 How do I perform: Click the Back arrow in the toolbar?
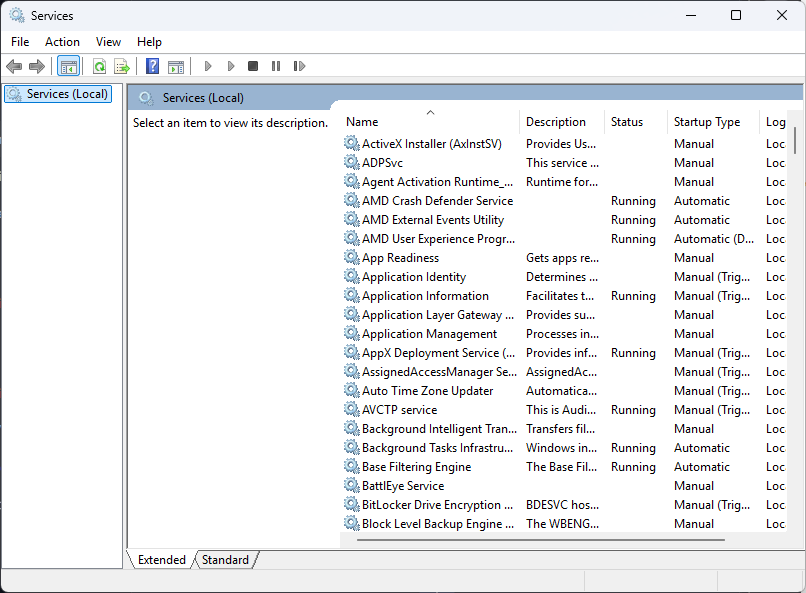pos(14,66)
